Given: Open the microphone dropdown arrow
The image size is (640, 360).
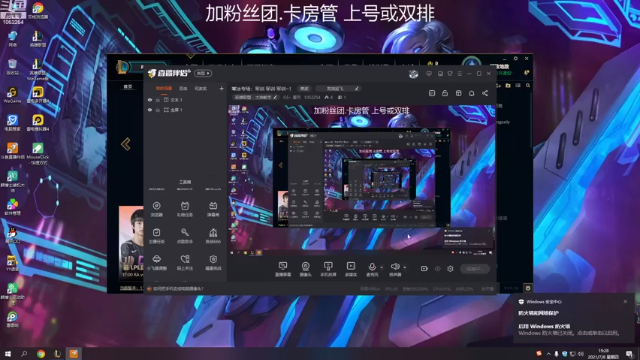Looking at the screenshot, I should (x=382, y=268).
